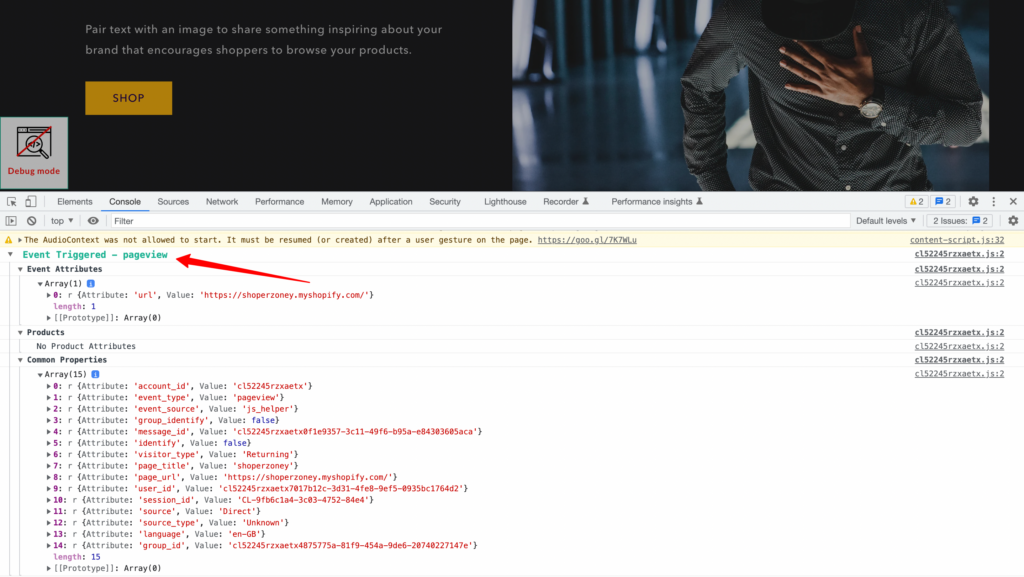This screenshot has width=1024, height=577.
Task: Close the DevTools panel
Action: click(1013, 202)
